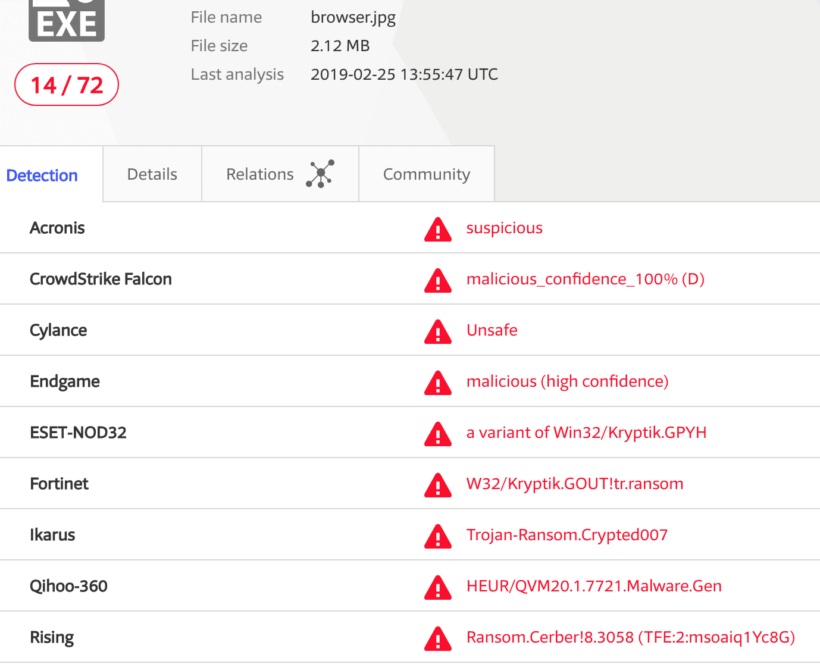Screen dimensions: 820x664
Task: Click the warning triangle beside Rising
Action: [437, 638]
